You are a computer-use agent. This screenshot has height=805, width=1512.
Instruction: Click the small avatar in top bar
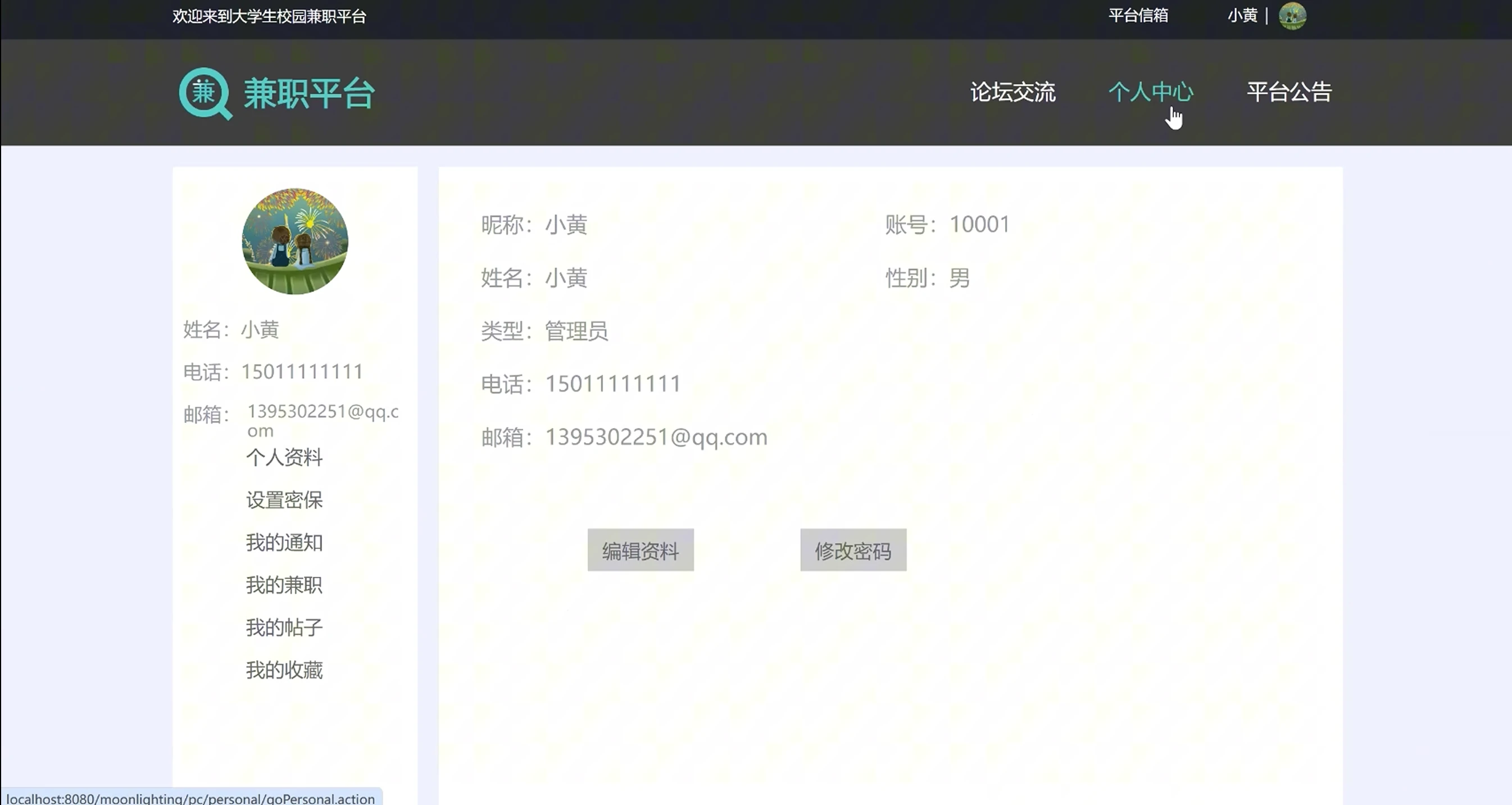tap(1292, 16)
